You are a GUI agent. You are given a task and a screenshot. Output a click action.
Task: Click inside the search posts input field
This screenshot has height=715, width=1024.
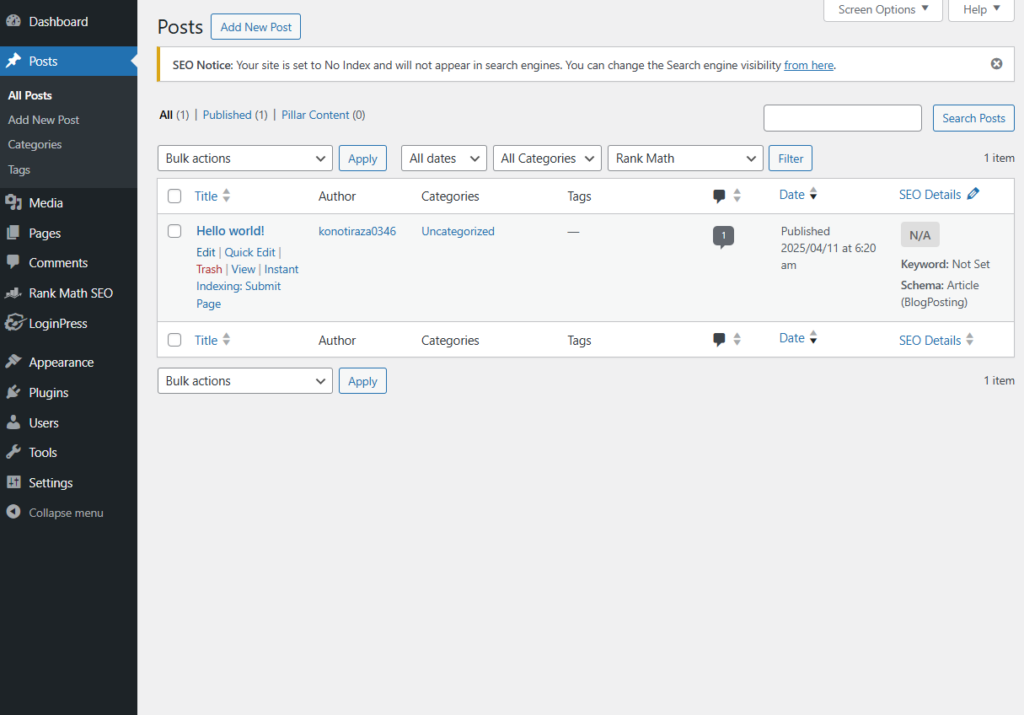point(842,118)
